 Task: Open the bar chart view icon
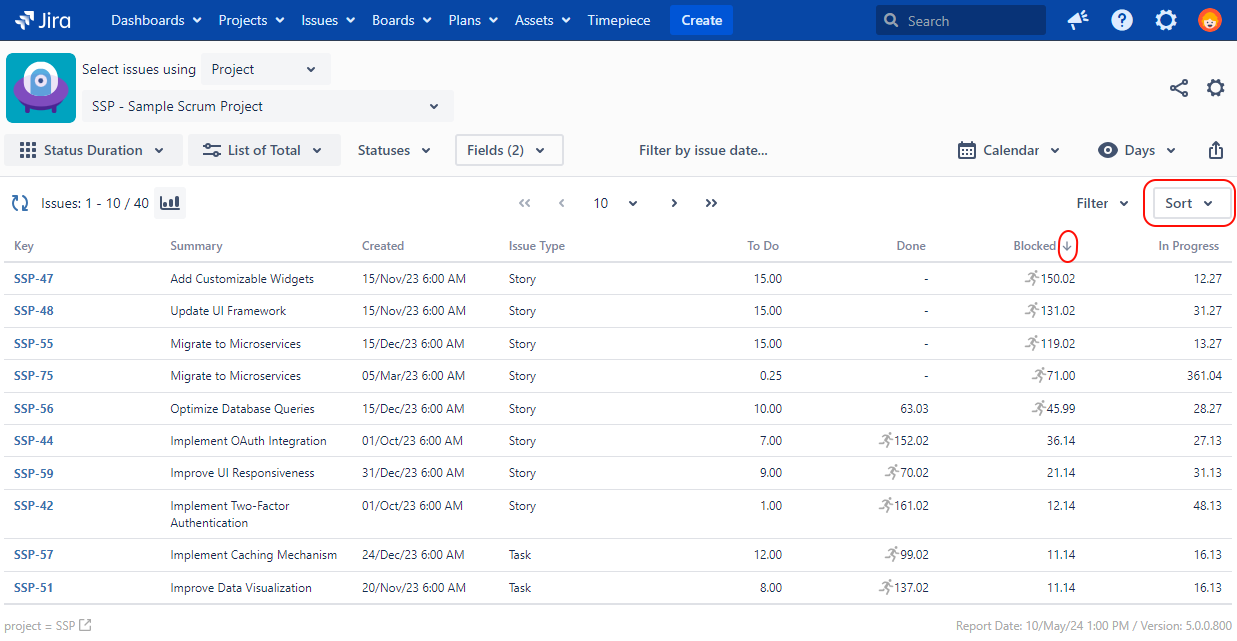click(x=170, y=203)
